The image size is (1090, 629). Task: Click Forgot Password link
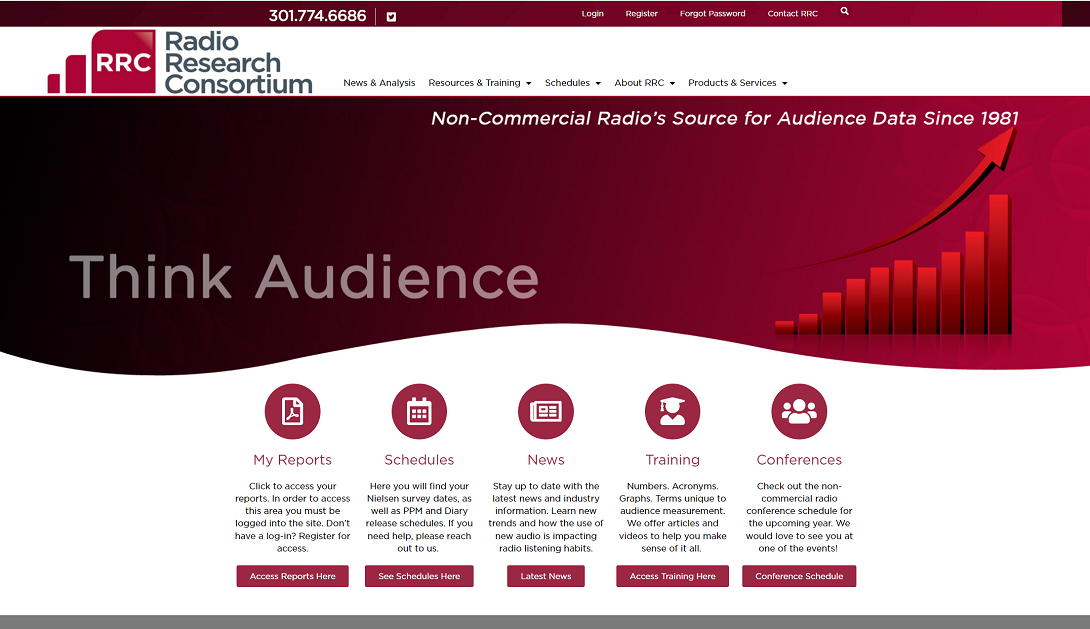coord(713,13)
